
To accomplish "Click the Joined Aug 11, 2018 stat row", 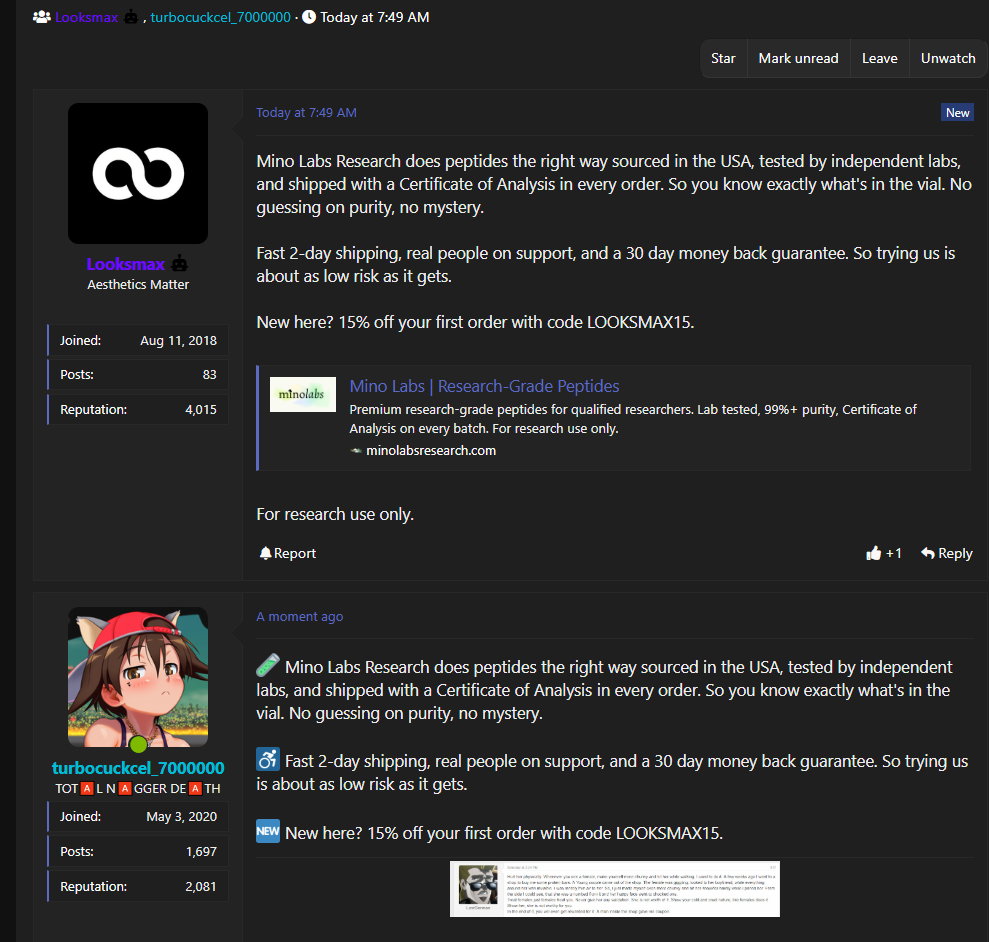I will click(x=138, y=341).
